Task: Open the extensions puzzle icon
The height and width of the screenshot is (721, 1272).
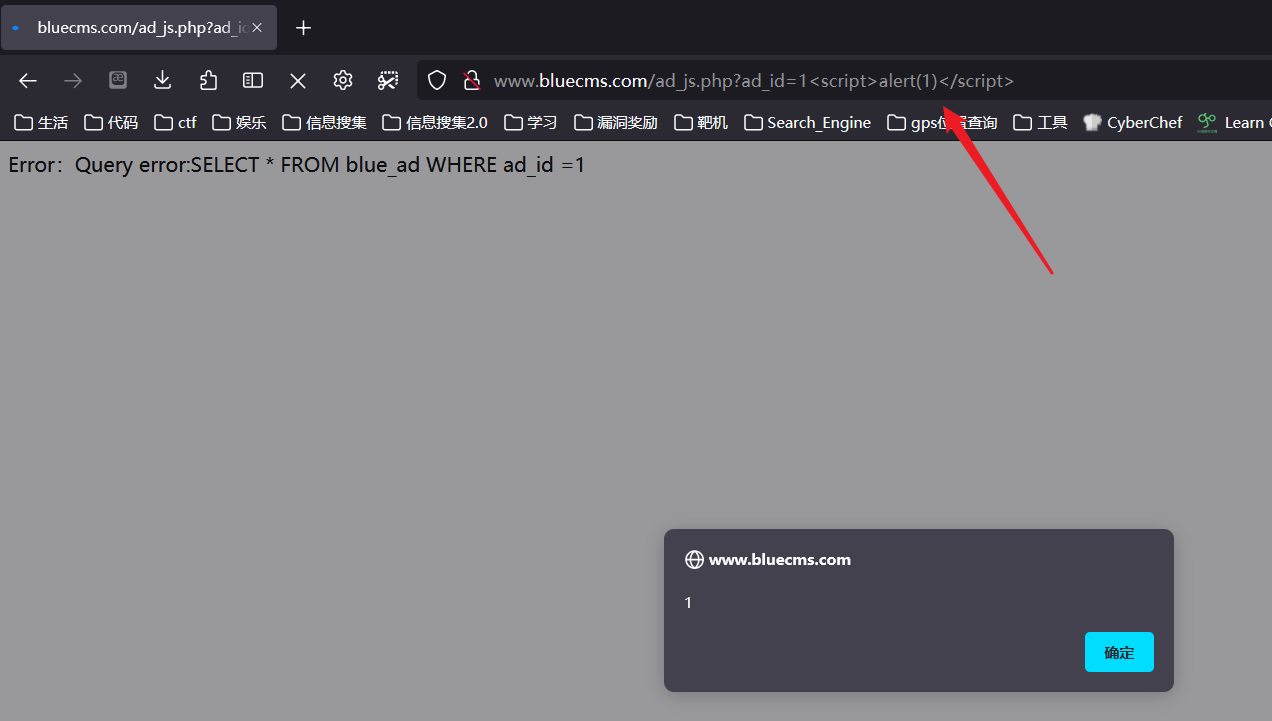Action: point(208,80)
